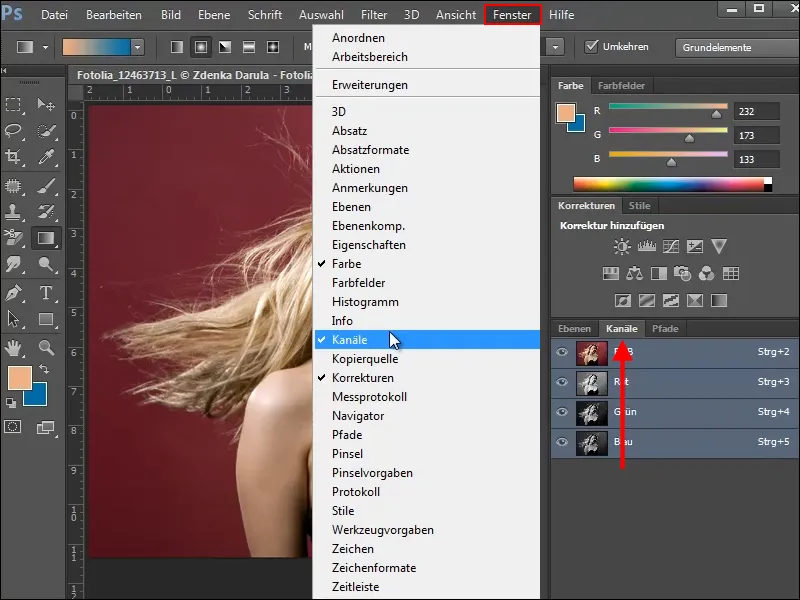Choose angle gradient style in options bar

[225, 47]
